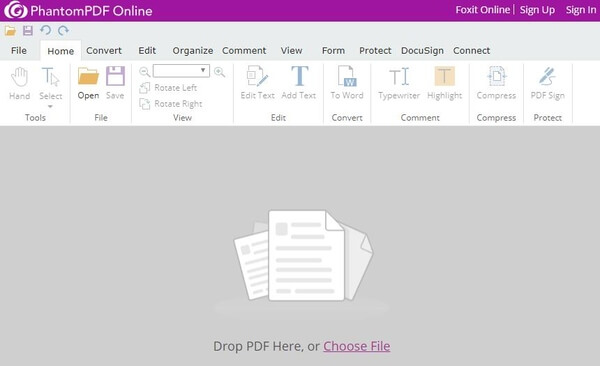Switch to the DocuSign tab

pyautogui.click(x=422, y=51)
